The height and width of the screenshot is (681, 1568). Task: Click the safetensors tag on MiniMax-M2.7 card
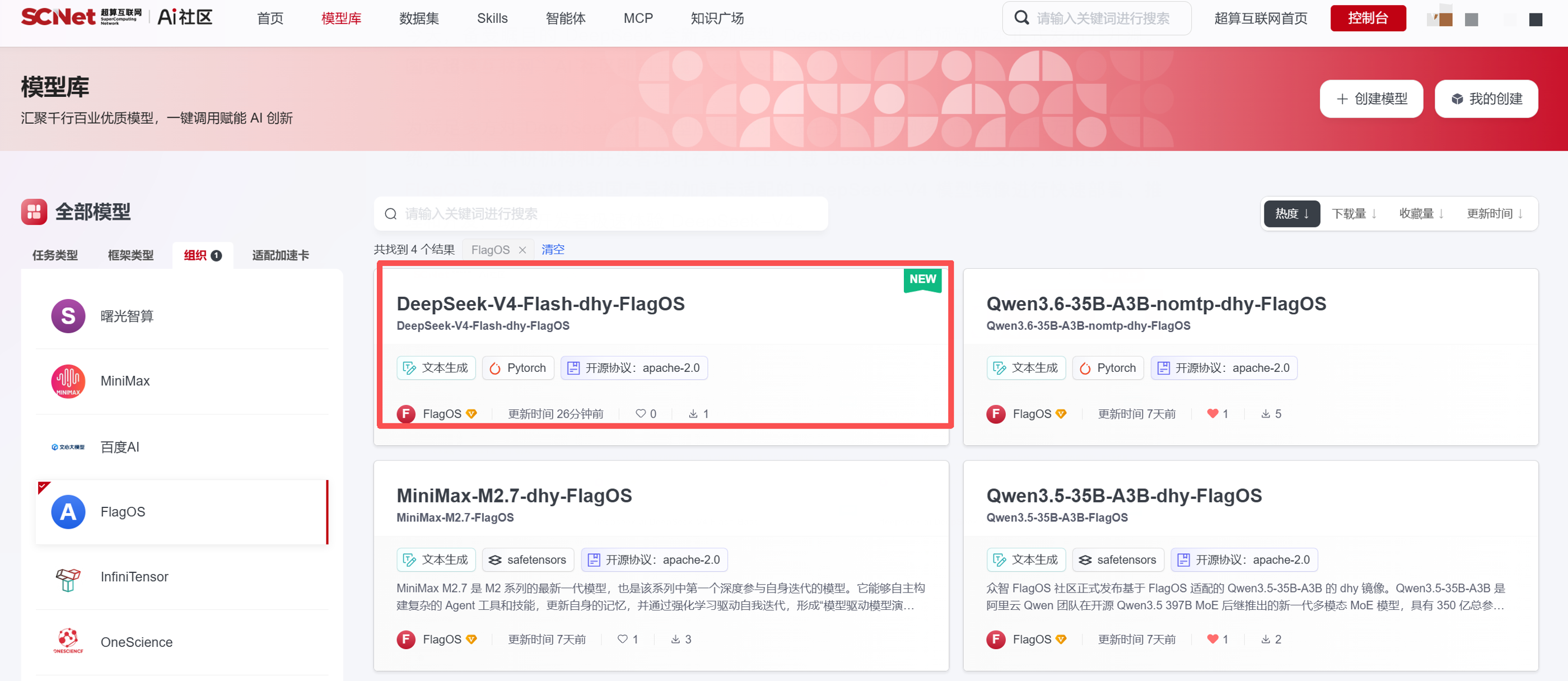point(528,560)
